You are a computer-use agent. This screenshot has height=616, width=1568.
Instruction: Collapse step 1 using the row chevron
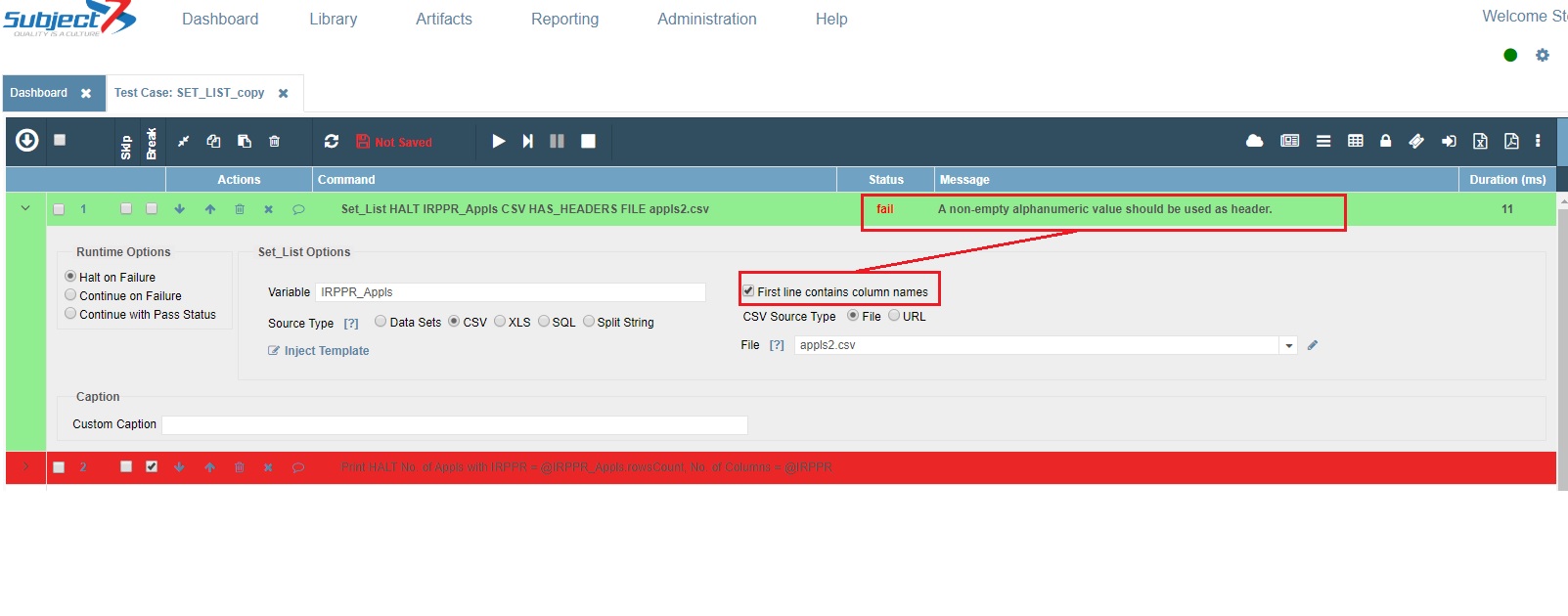25,208
